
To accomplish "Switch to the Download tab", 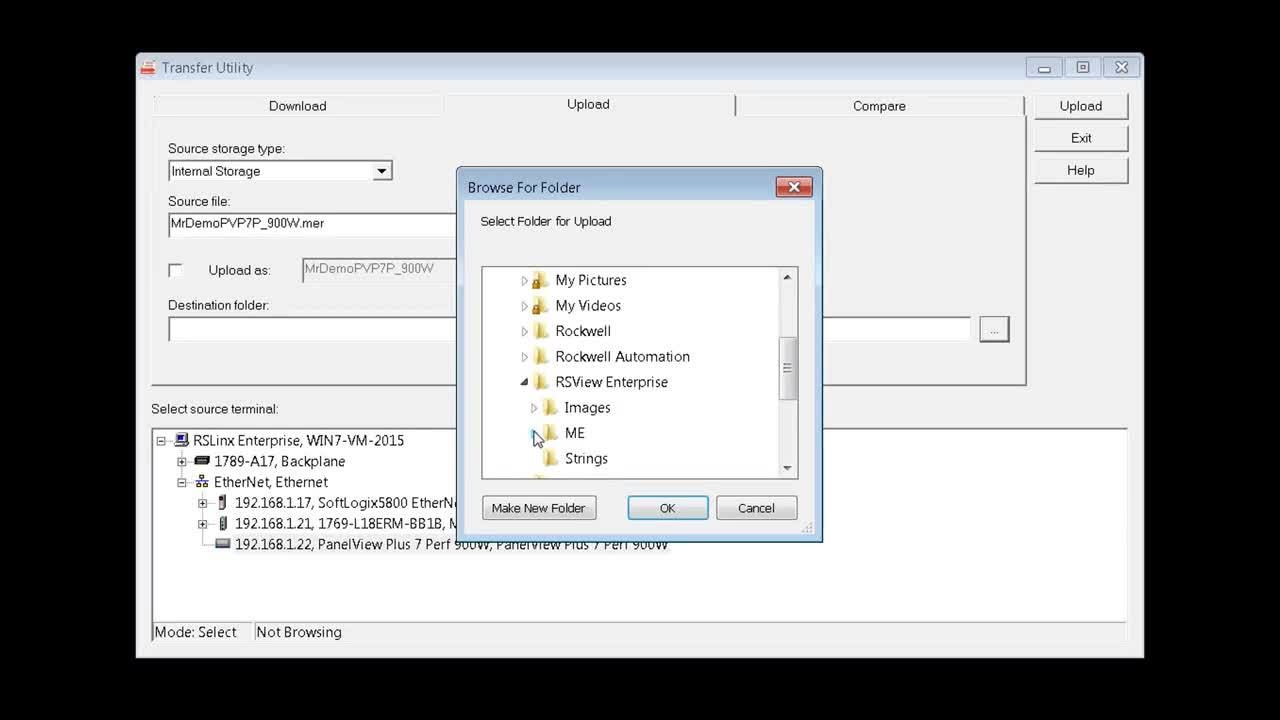I will tap(297, 106).
